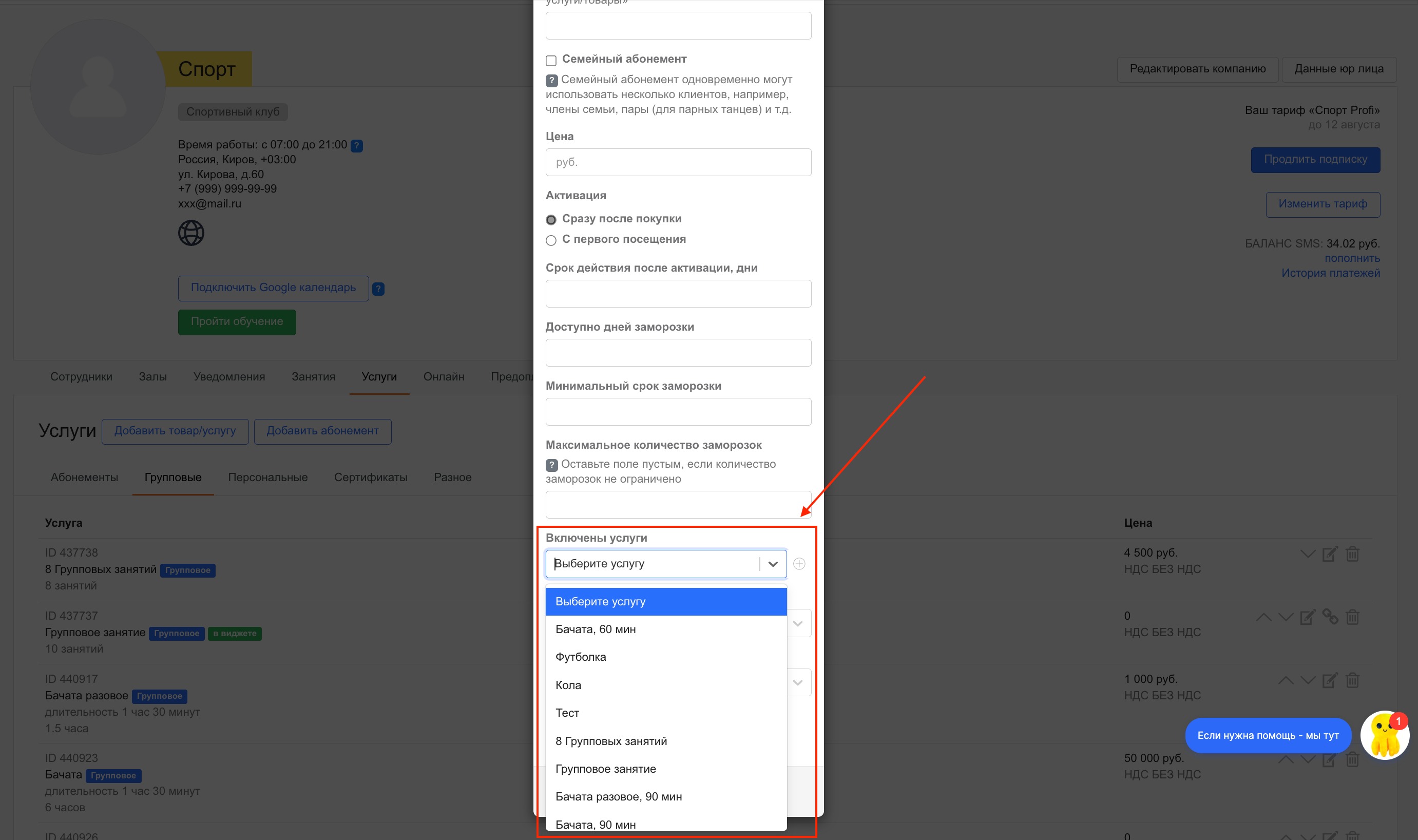Click the globe website icon
The width and height of the screenshot is (1418, 840).
(x=191, y=233)
